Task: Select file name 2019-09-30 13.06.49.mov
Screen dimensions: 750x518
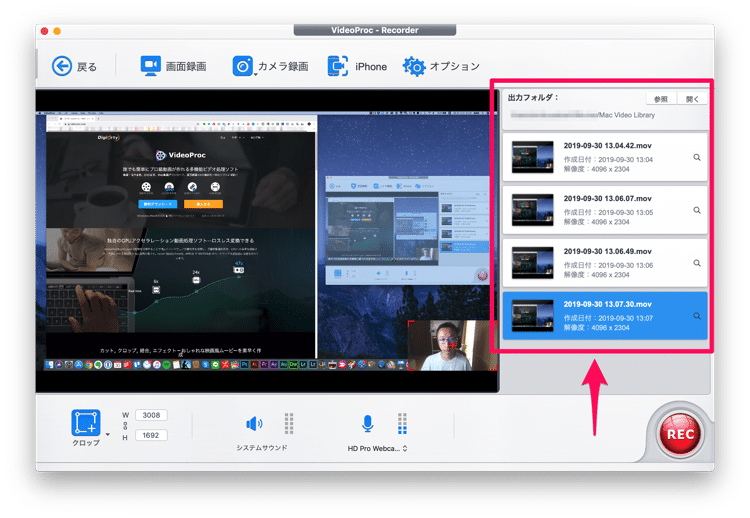Action: (607, 252)
